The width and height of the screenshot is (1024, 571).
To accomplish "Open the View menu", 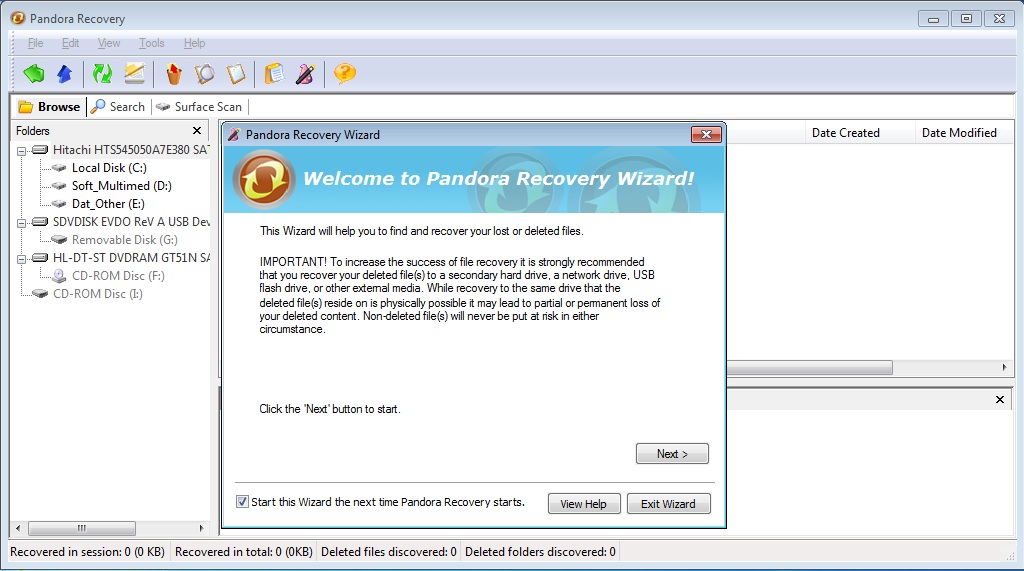I will (x=109, y=43).
